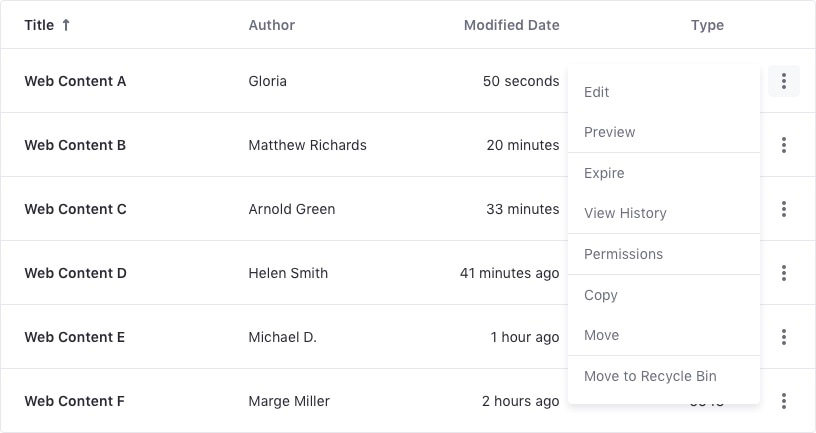Image resolution: width=816 pixels, height=433 pixels.
Task: Click Move to Recycle Bin
Action: pos(650,376)
